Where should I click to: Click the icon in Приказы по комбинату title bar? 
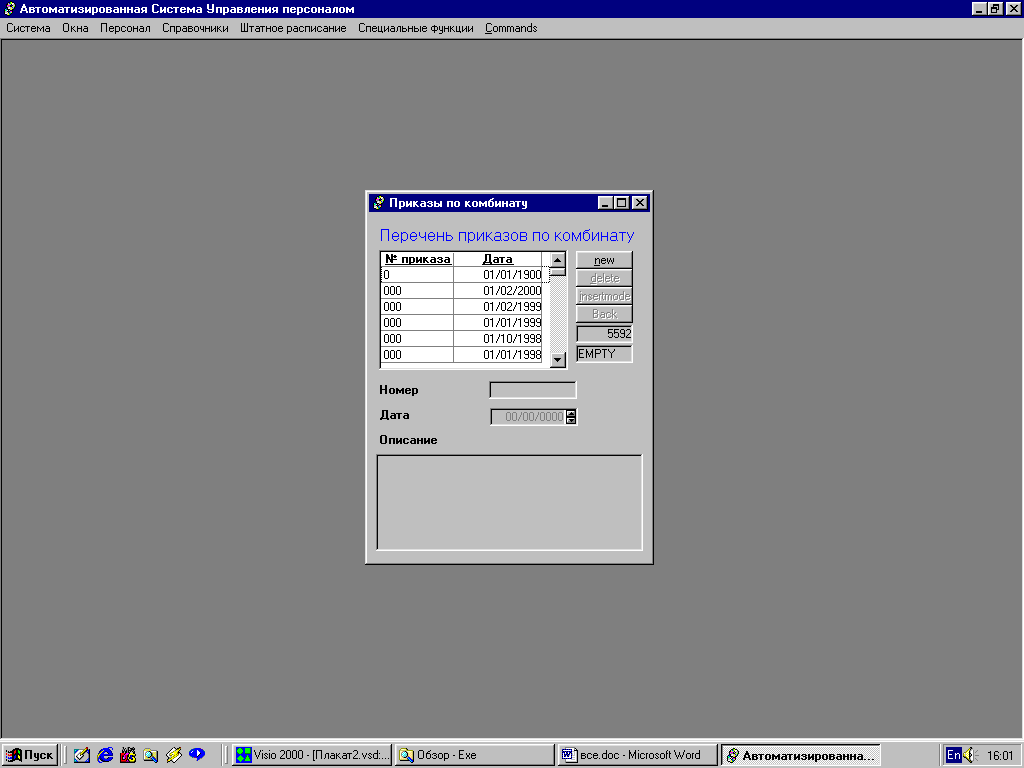(378, 203)
